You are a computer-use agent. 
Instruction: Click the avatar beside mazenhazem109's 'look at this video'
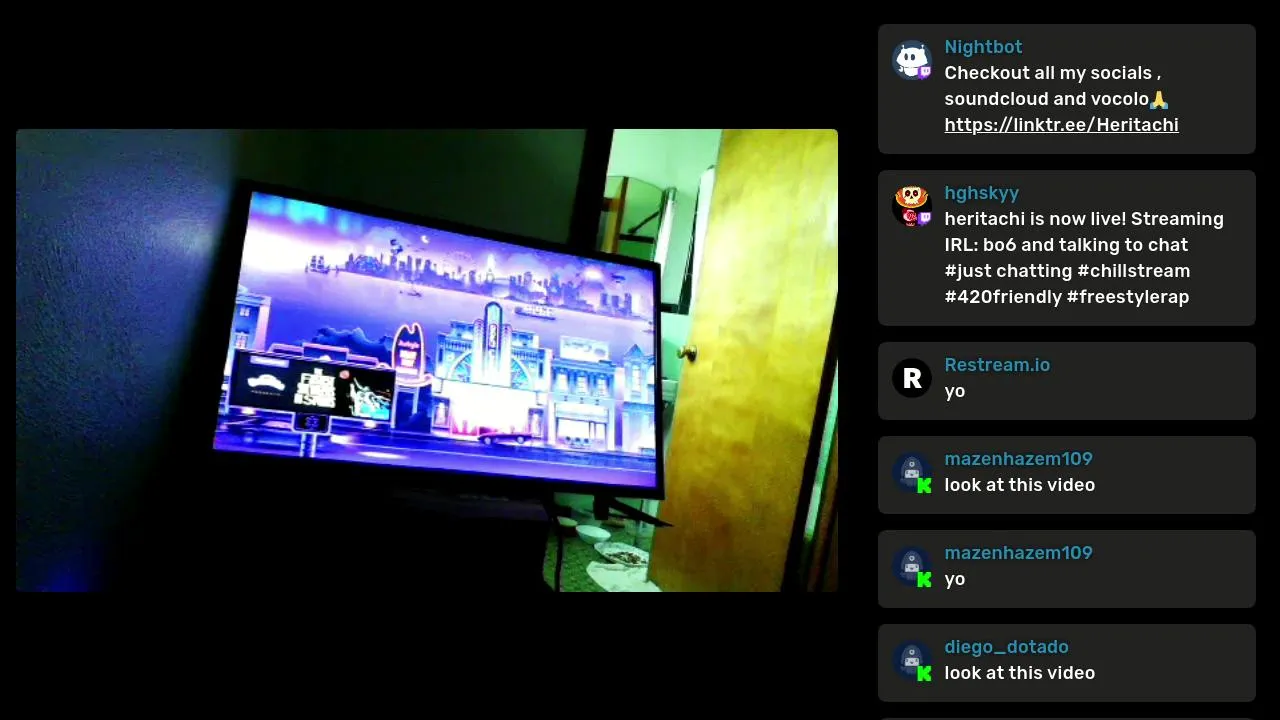(912, 473)
